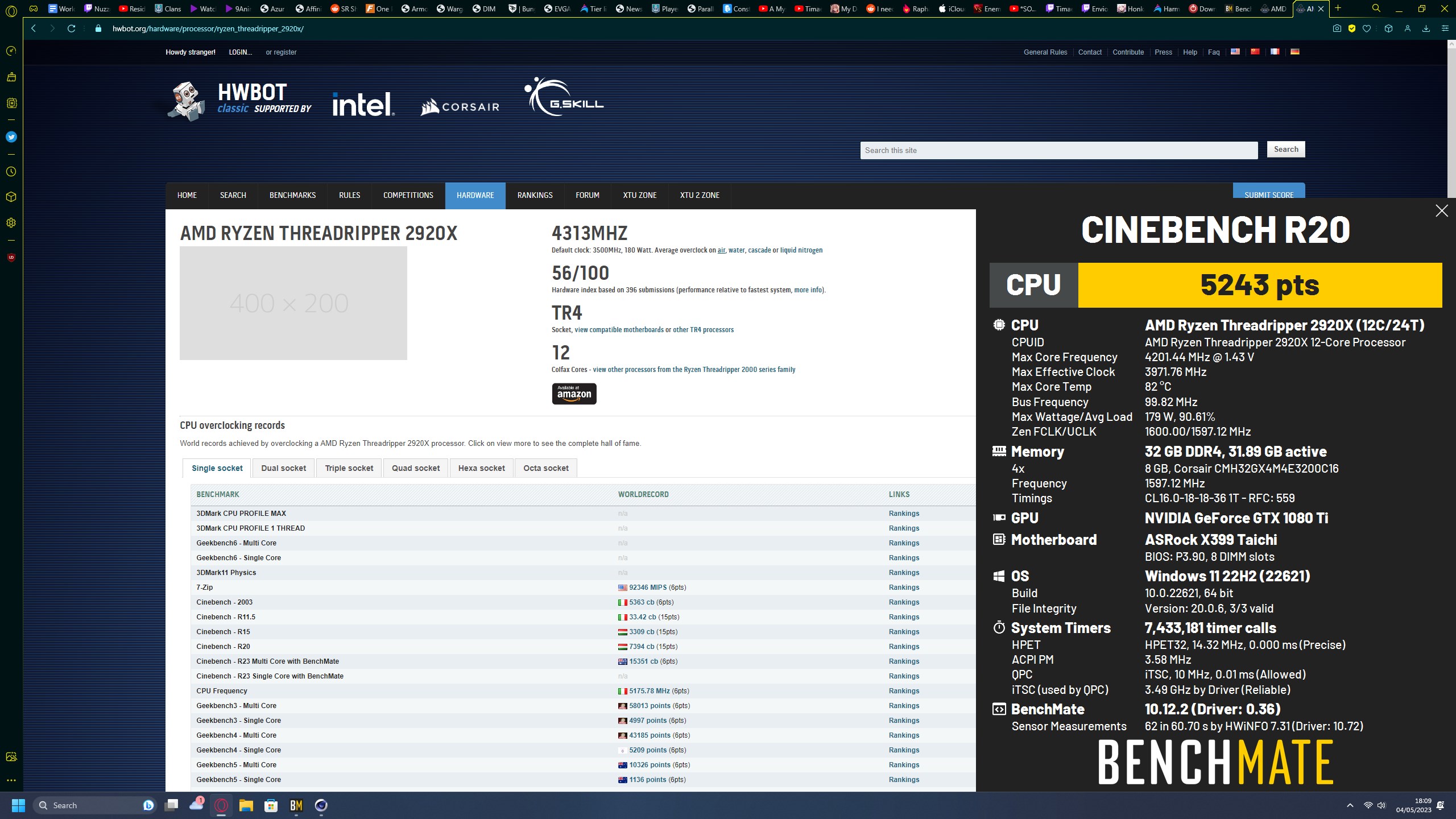
Task: Click the Windows taskbar Search box
Action: click(94, 805)
